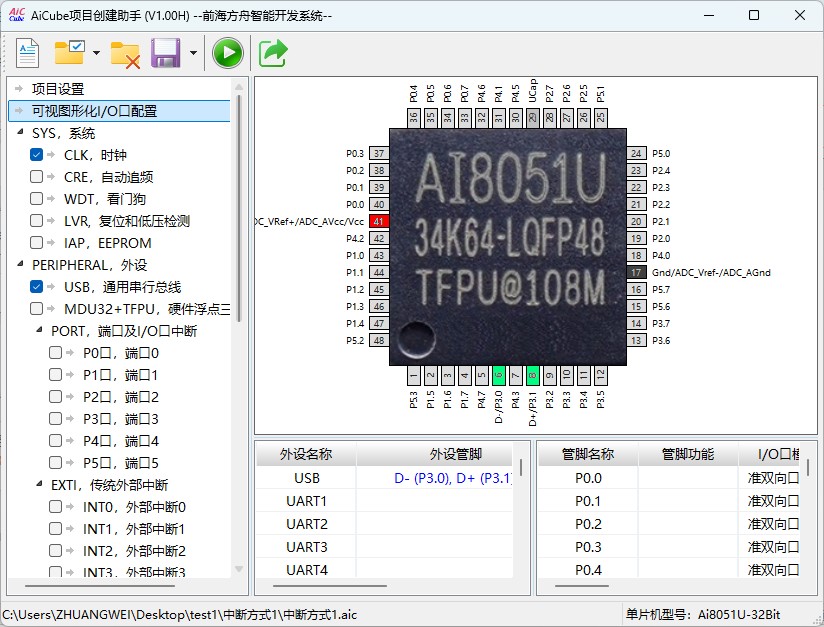
Task: Check the IAP, EEPROM checkbox
Action: pos(36,243)
